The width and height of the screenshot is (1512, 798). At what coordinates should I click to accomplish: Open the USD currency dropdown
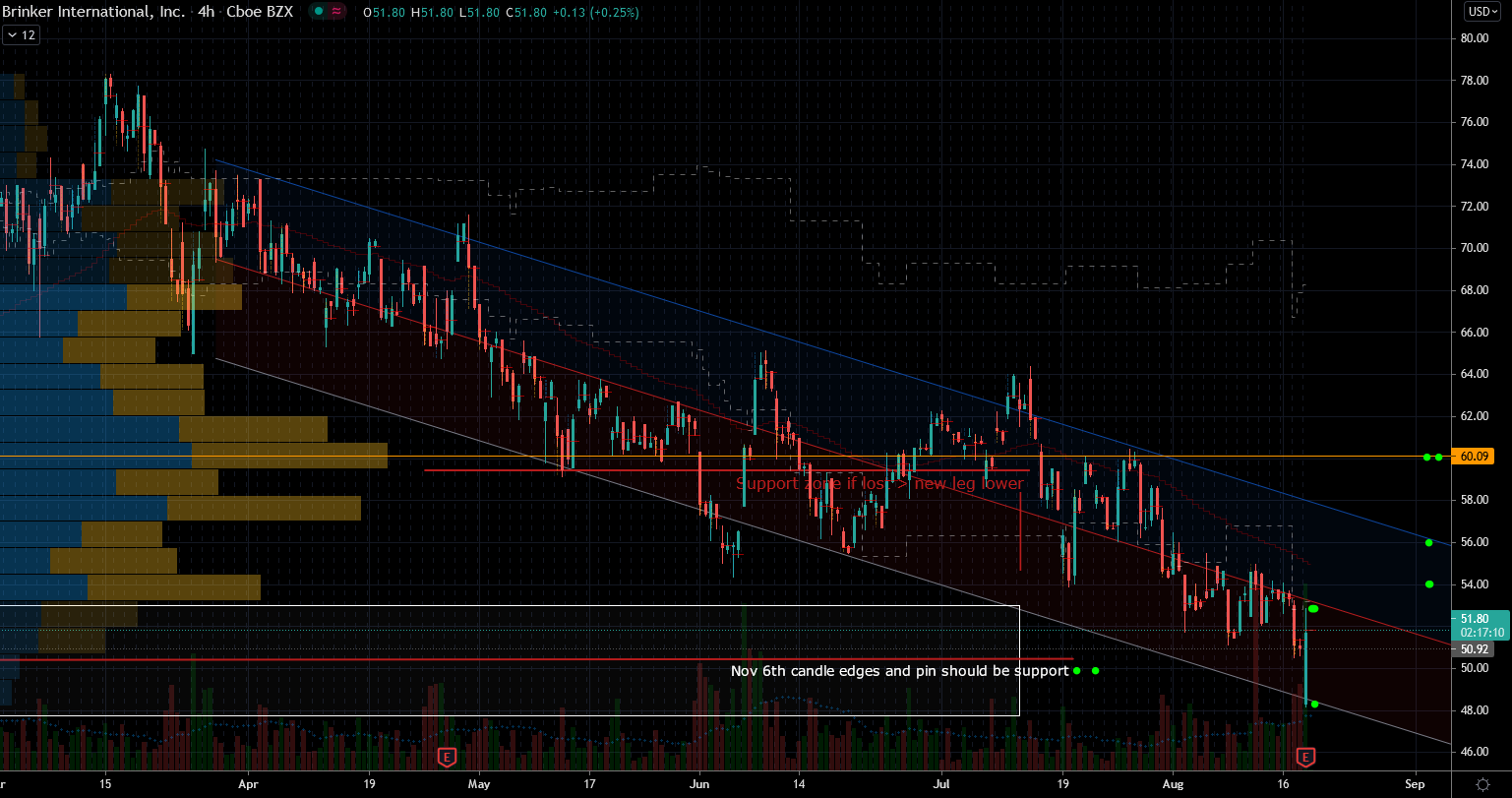click(1481, 12)
